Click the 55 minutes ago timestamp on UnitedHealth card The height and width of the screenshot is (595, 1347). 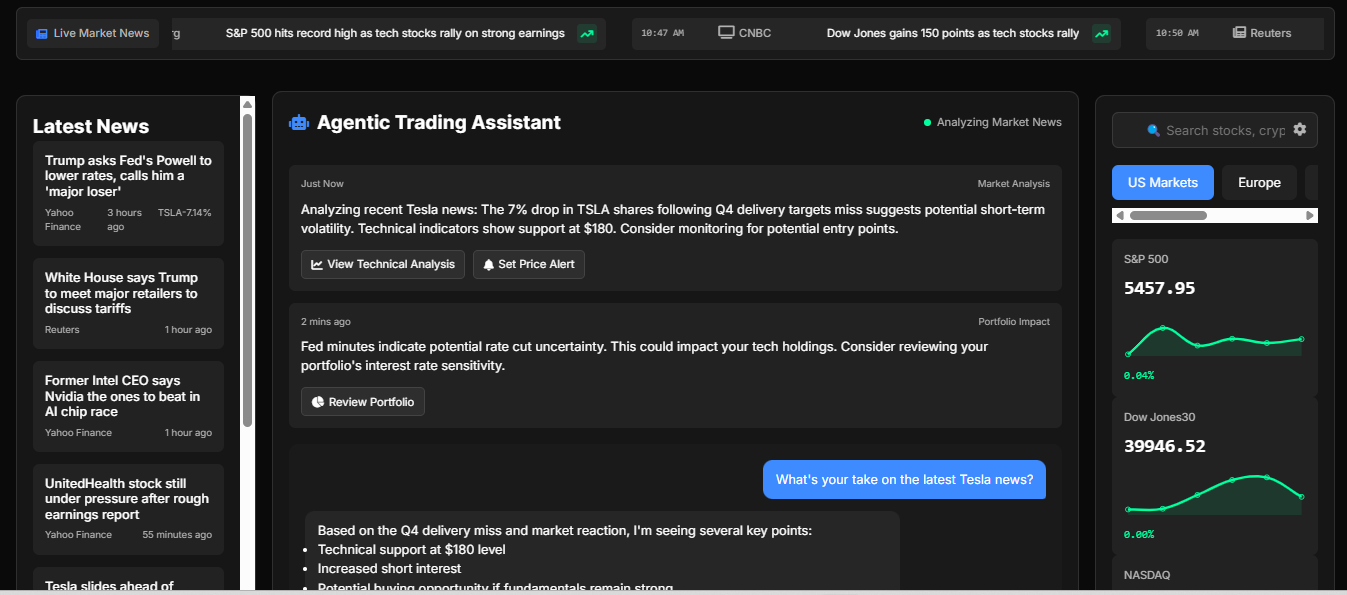click(x=177, y=535)
